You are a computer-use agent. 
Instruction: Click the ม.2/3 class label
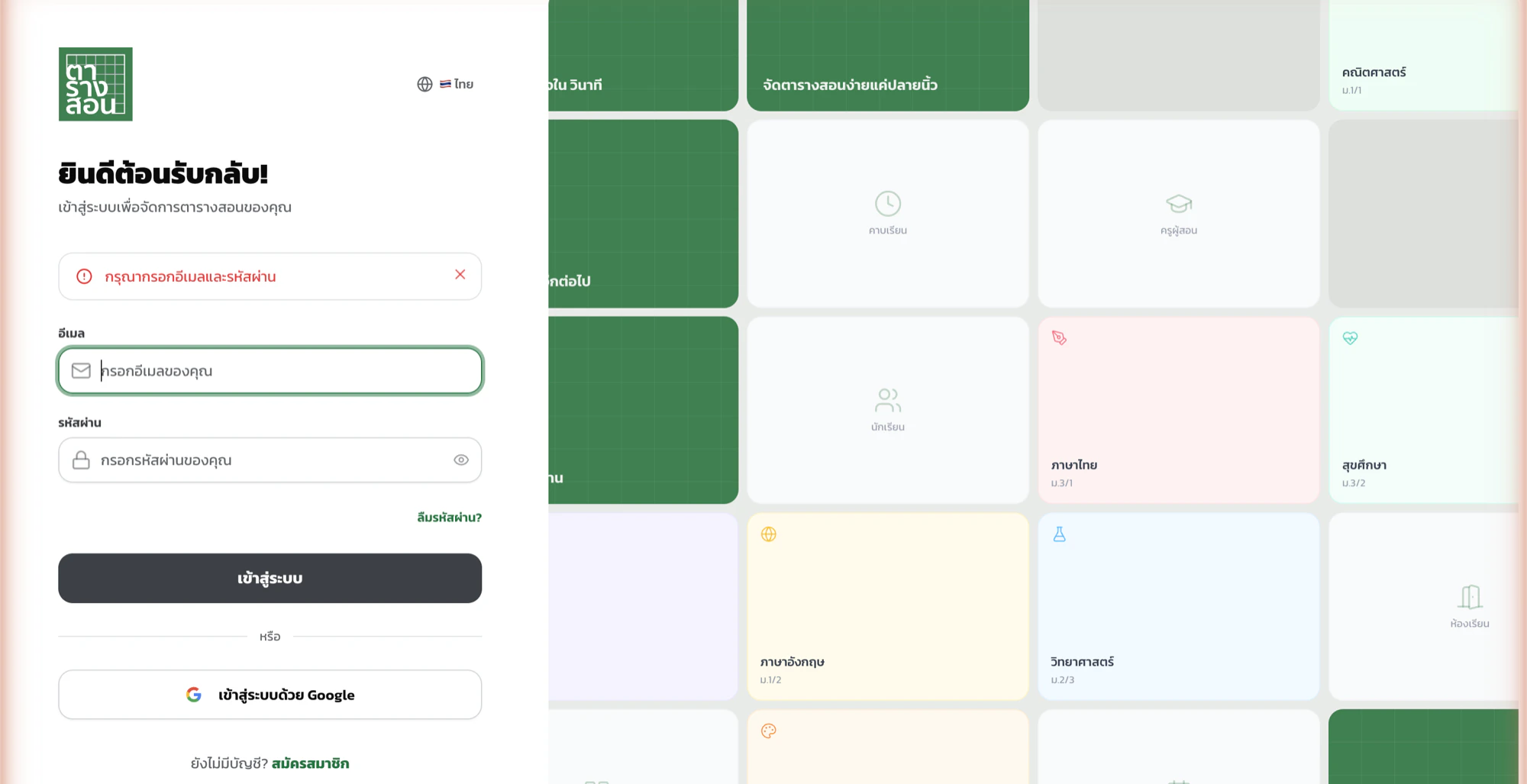click(x=1063, y=680)
